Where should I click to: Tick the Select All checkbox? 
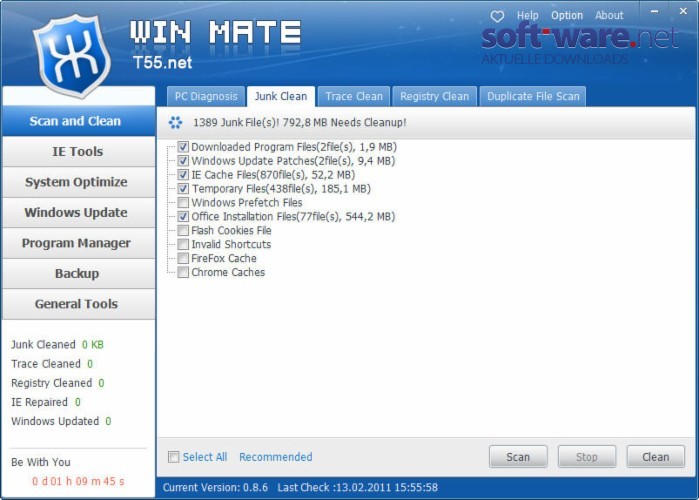pyautogui.click(x=173, y=457)
